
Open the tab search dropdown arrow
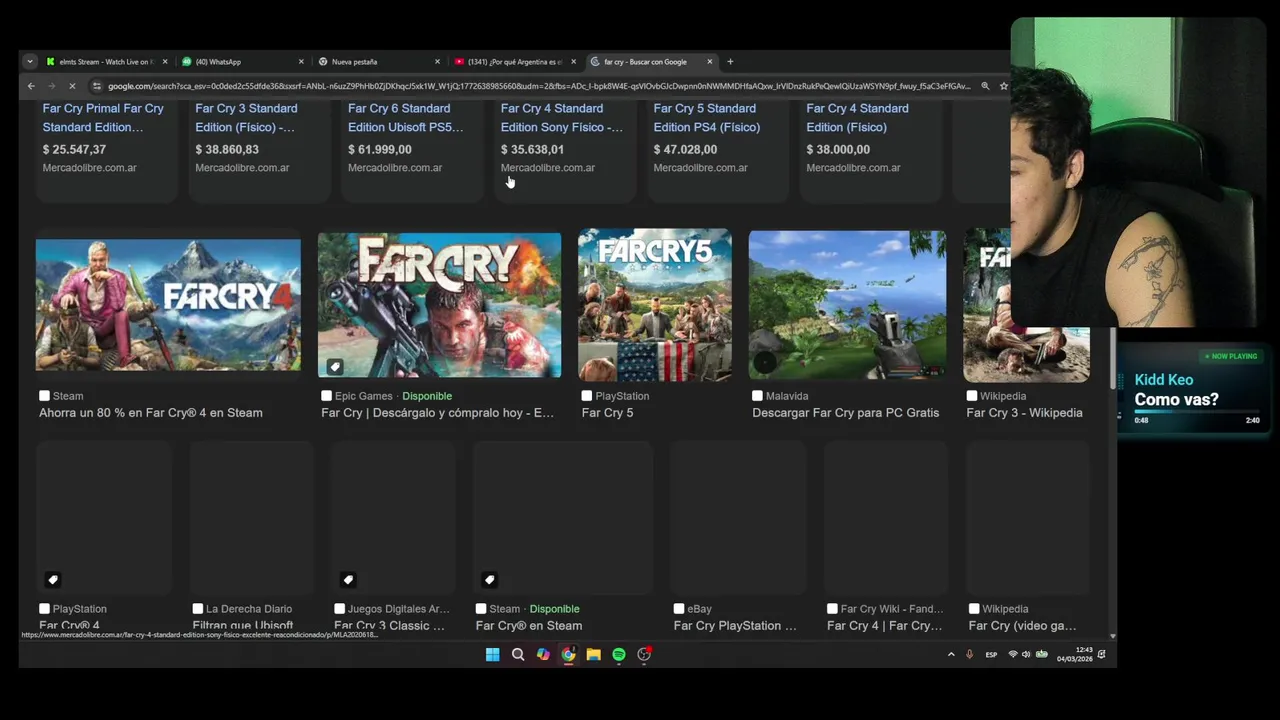click(30, 62)
